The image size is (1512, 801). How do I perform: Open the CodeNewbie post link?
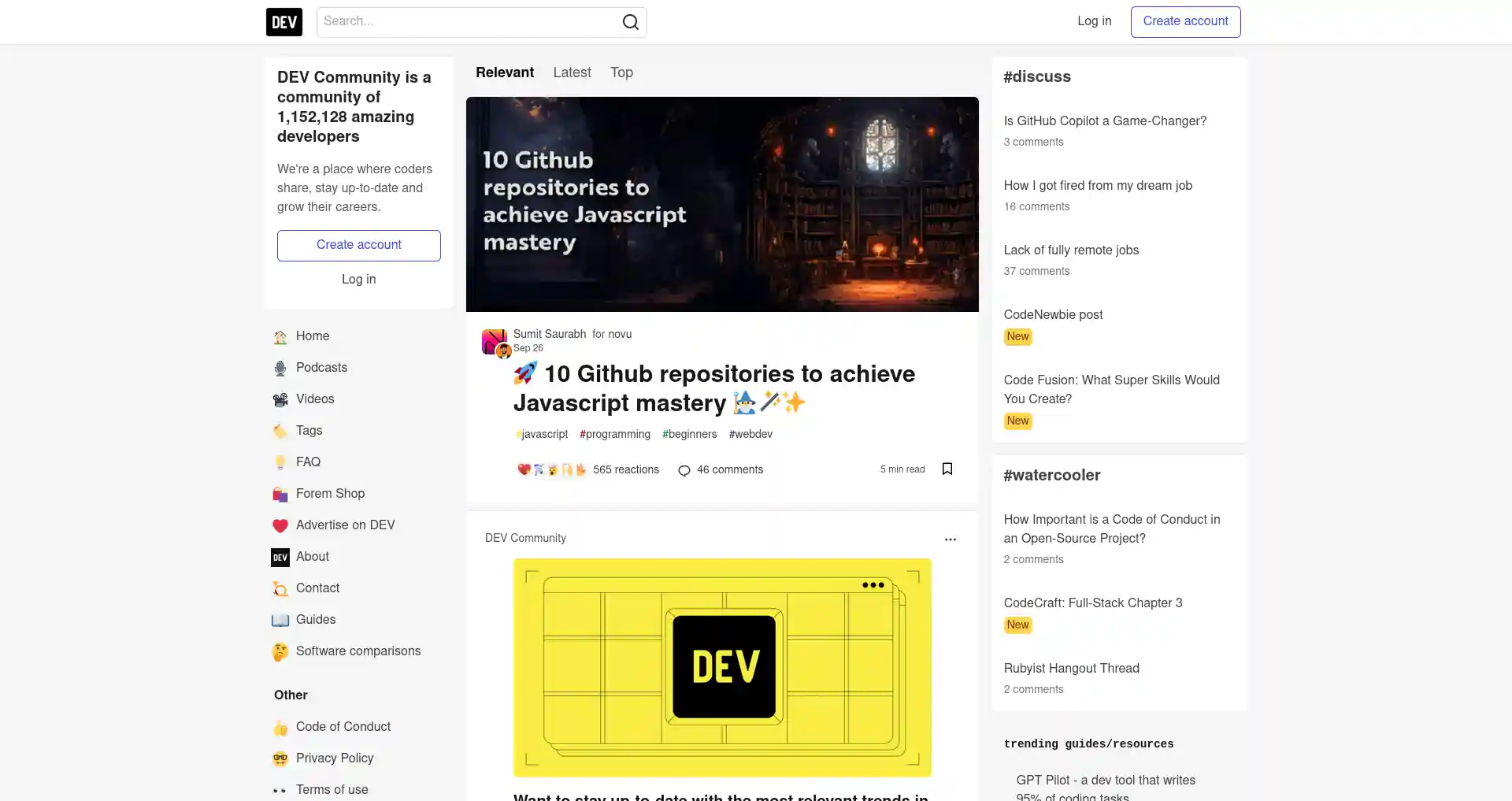[x=1053, y=315]
